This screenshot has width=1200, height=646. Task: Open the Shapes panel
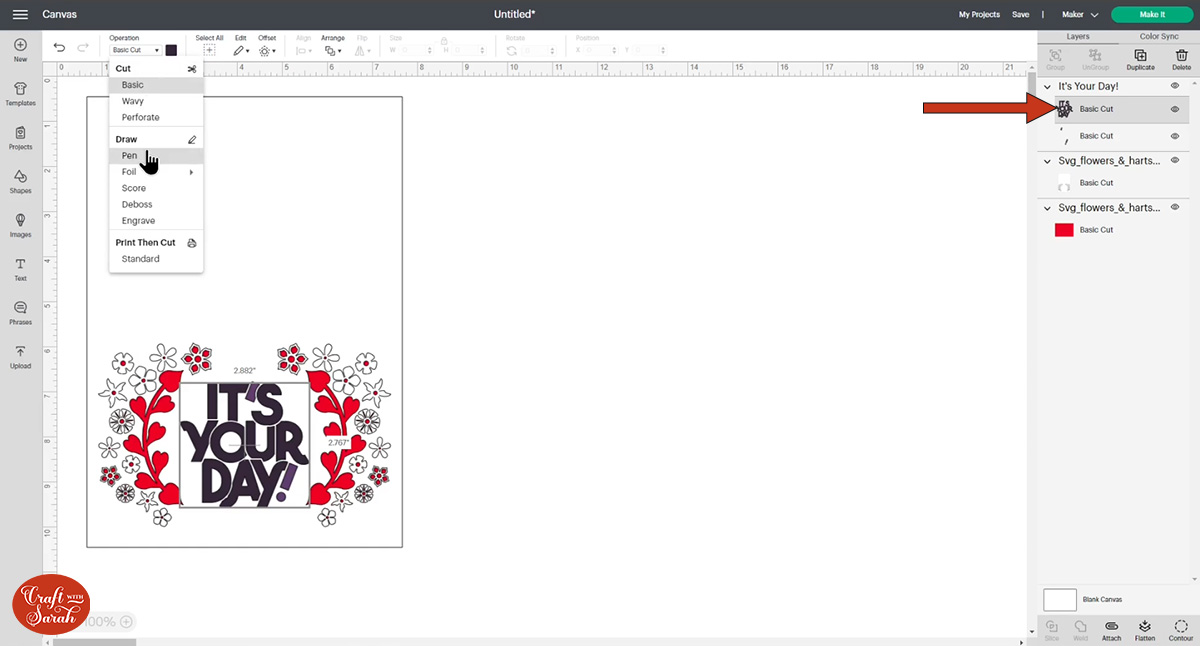coord(20,180)
